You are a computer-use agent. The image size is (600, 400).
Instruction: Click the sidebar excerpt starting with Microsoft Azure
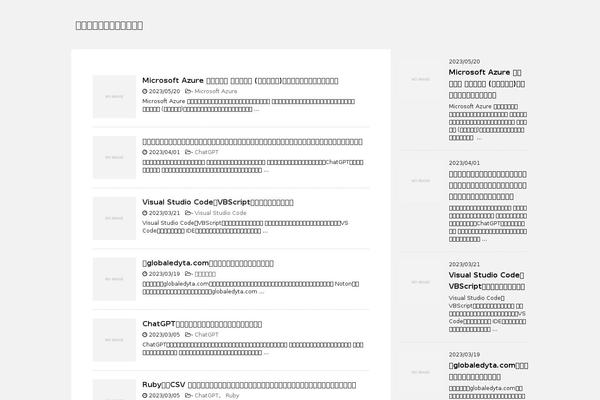click(x=488, y=122)
